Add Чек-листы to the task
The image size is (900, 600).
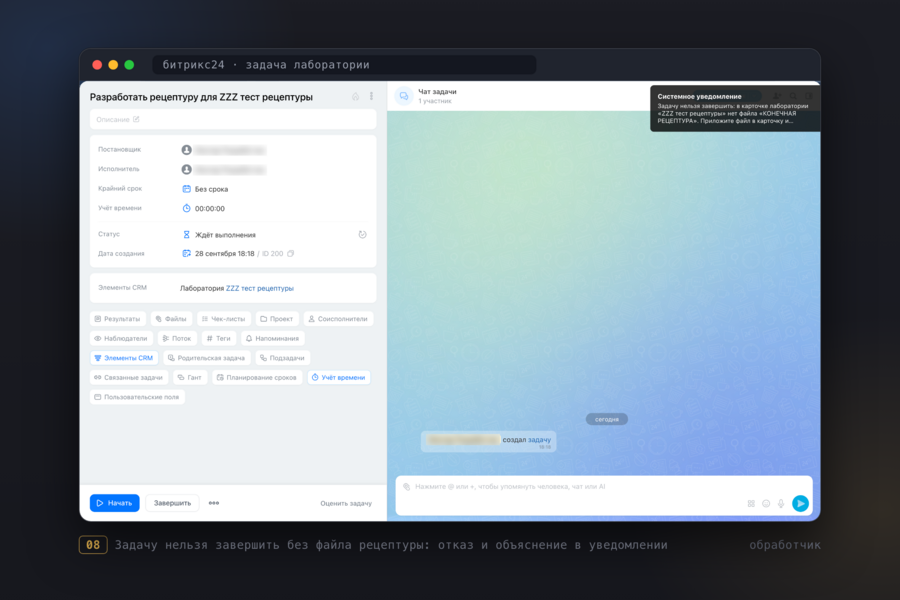click(224, 319)
